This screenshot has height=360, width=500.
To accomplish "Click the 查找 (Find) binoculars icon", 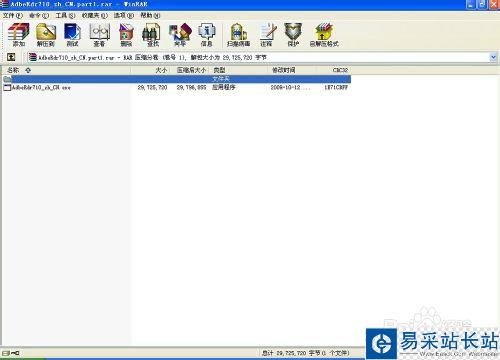I will coord(153,35).
